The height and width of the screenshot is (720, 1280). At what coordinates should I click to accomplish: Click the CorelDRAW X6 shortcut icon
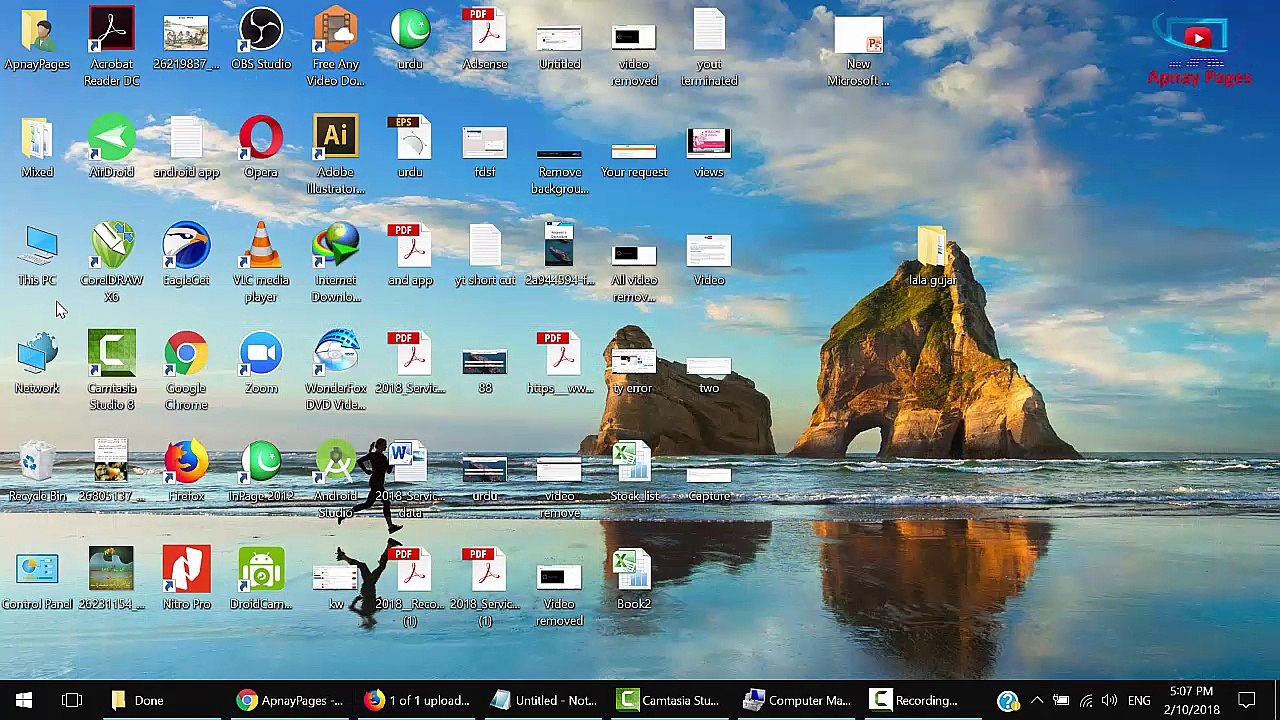pyautogui.click(x=112, y=248)
